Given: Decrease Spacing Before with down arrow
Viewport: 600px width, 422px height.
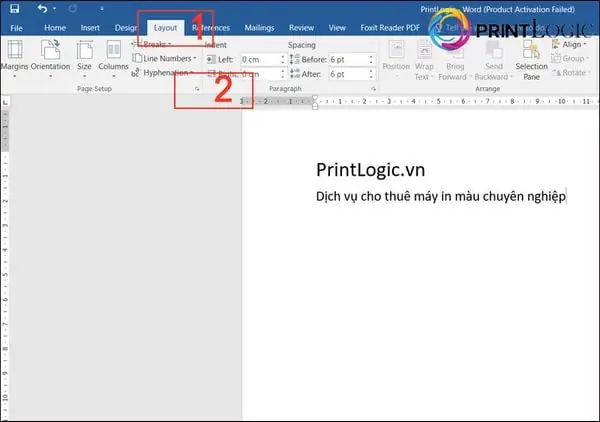Looking at the screenshot, I should [x=371, y=63].
